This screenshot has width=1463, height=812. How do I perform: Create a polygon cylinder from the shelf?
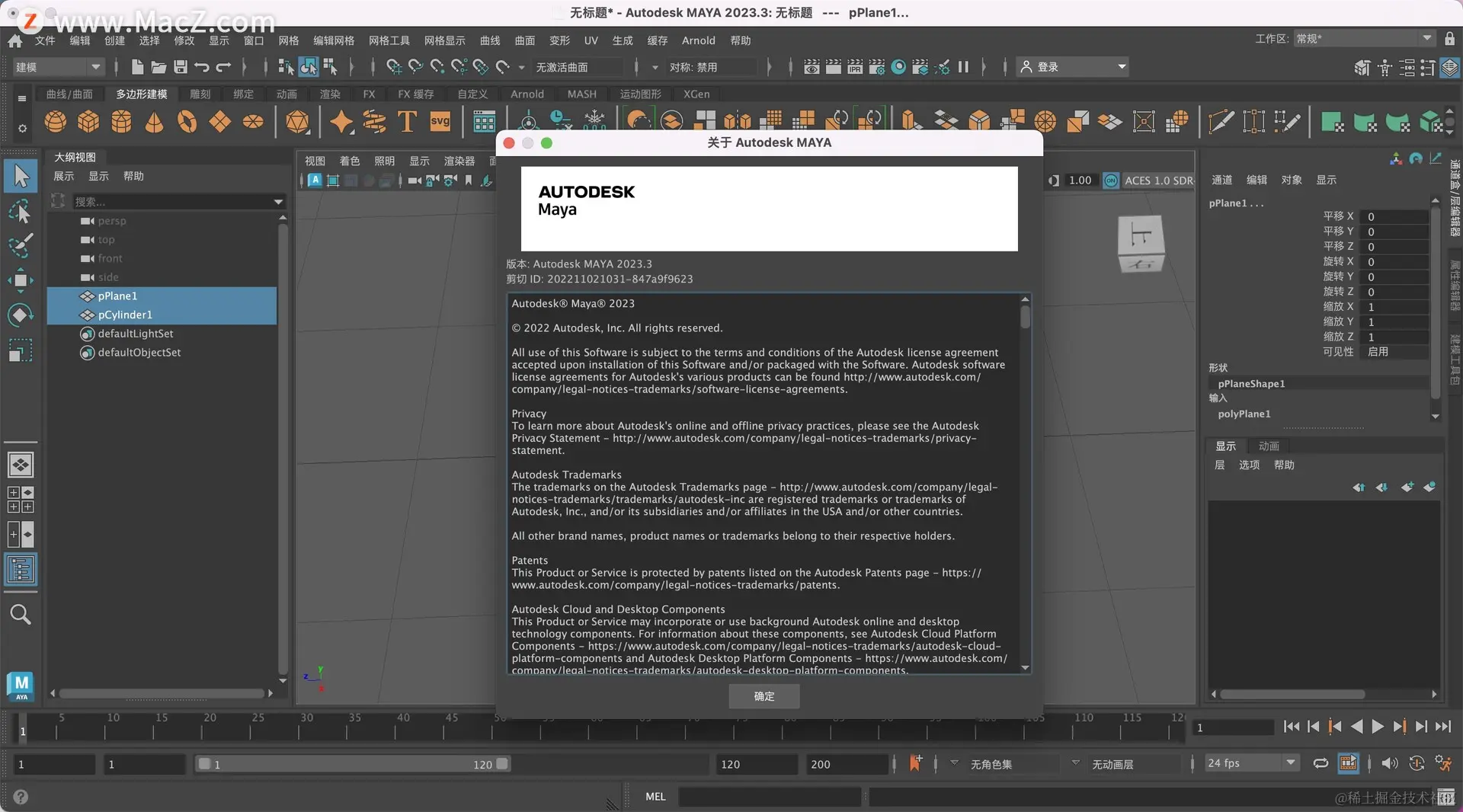(x=121, y=121)
